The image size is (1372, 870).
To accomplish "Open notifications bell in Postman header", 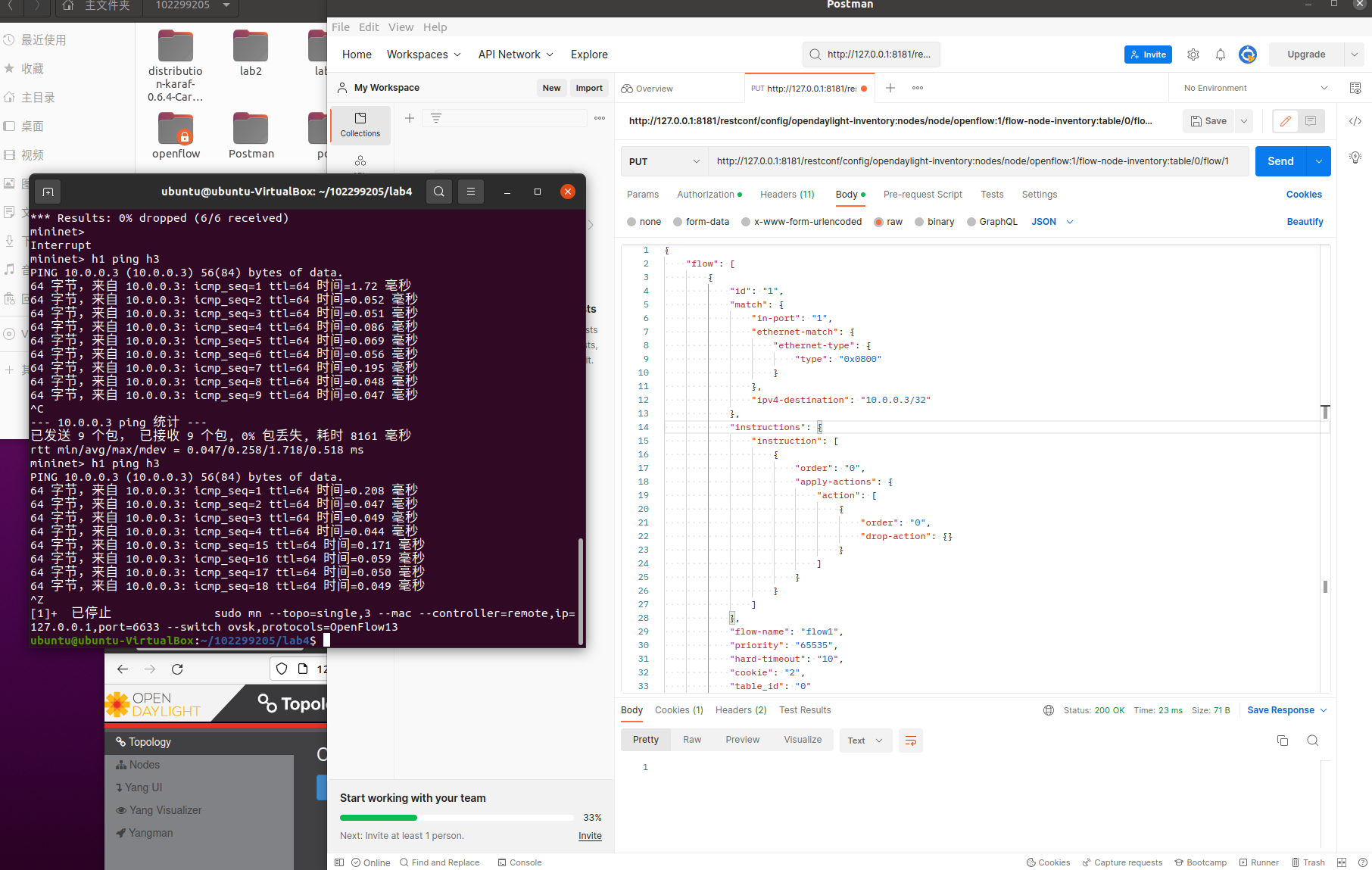I will (x=1221, y=55).
